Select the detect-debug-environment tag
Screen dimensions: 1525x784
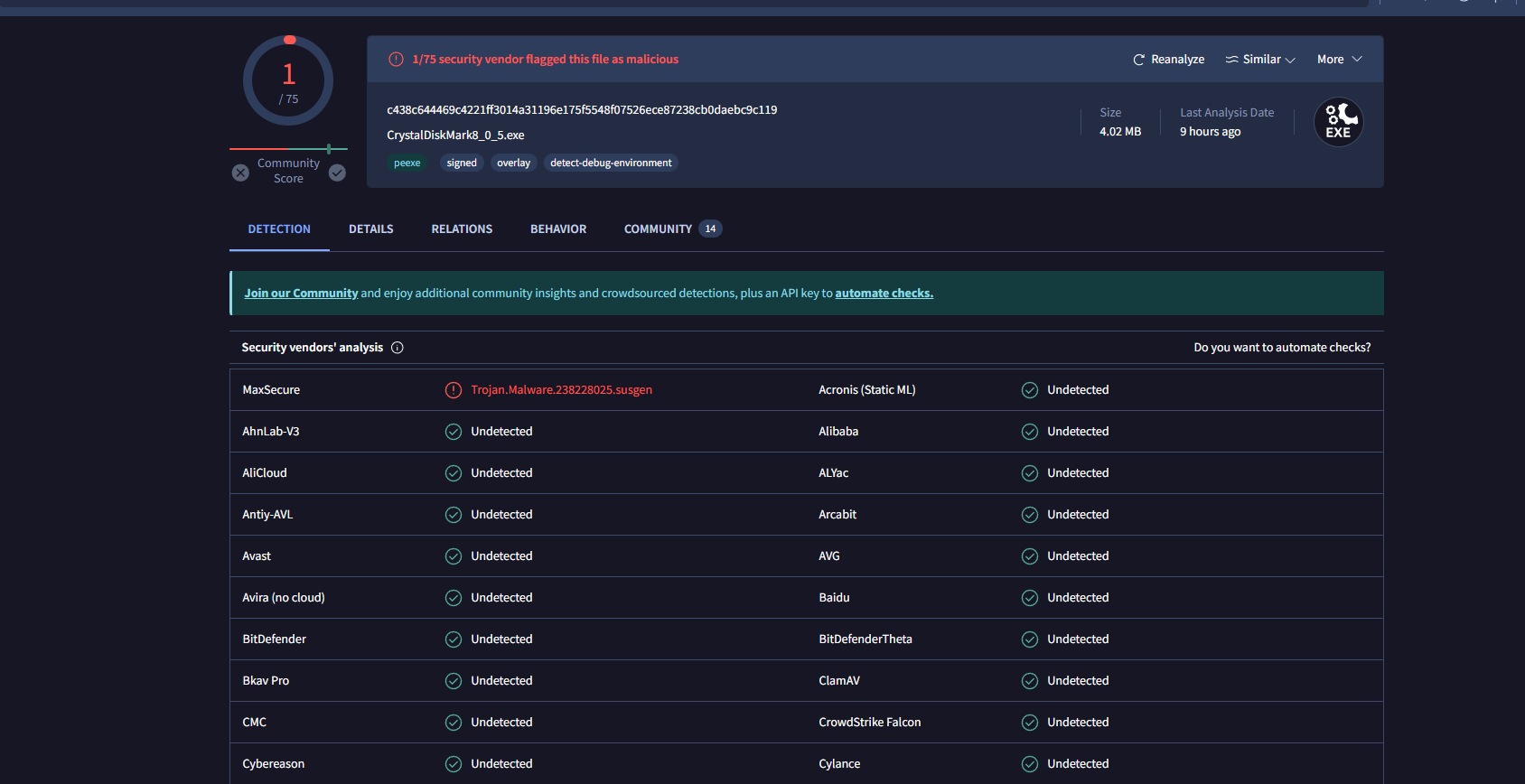coord(611,163)
